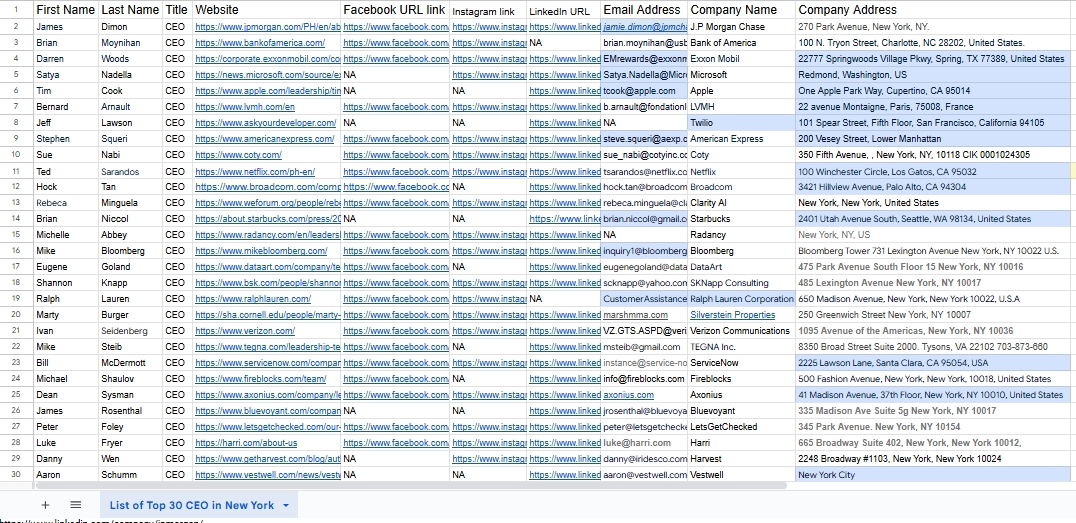Click the last name cell McDermott
The width and height of the screenshot is (1076, 523).
point(130,362)
